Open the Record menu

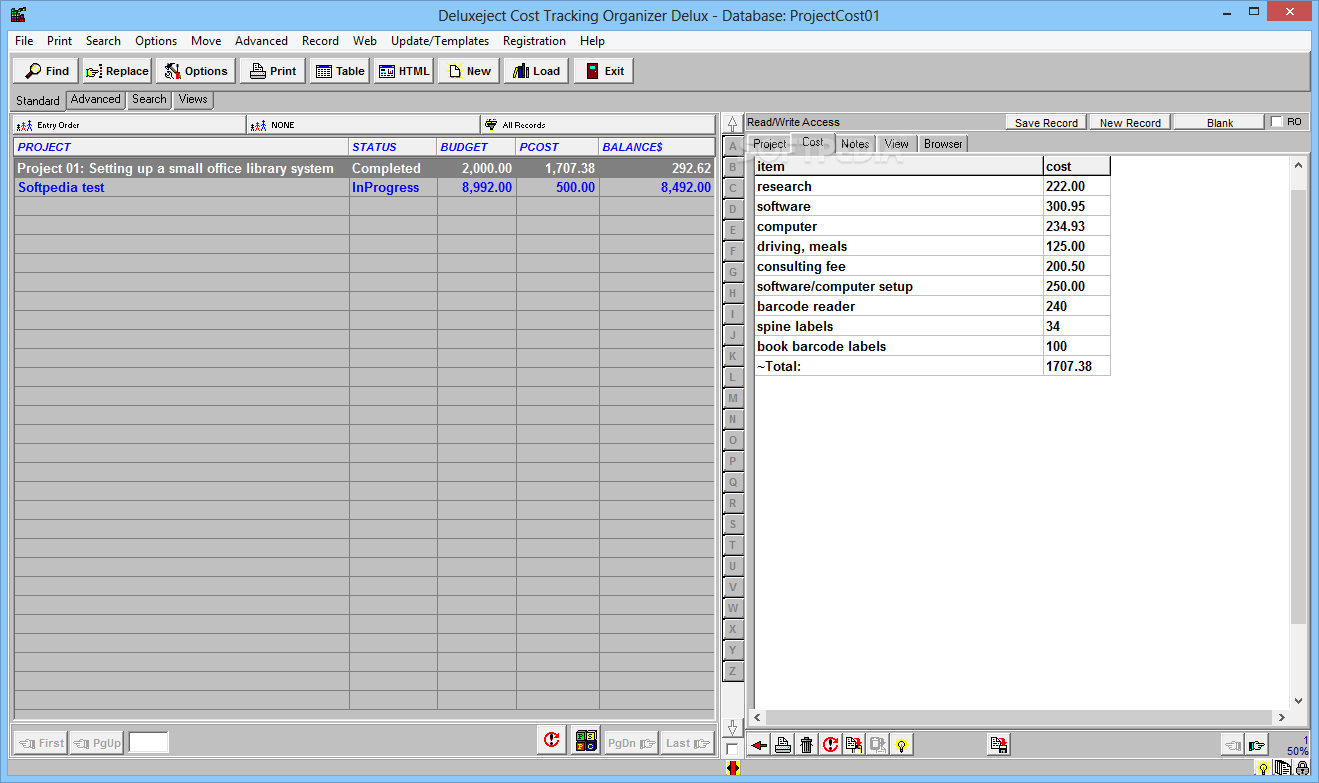pos(320,41)
